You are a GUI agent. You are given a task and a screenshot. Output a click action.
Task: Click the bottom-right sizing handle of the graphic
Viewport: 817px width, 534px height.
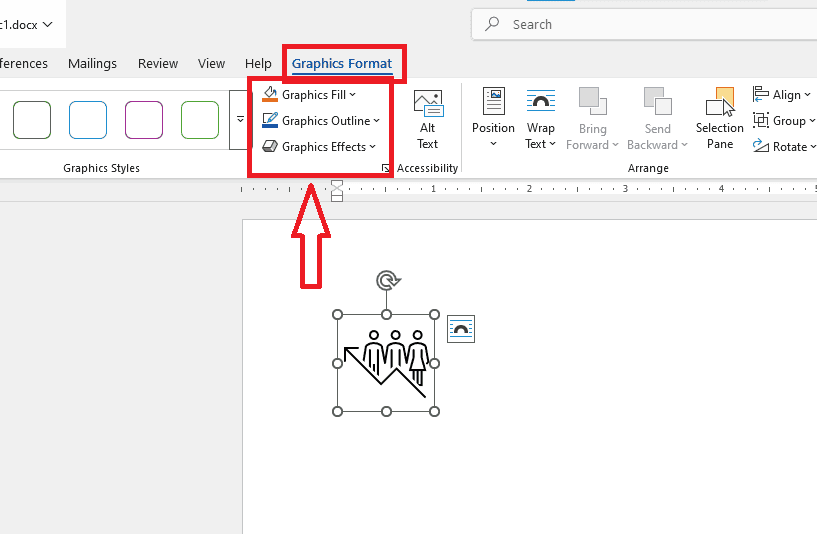(x=434, y=412)
